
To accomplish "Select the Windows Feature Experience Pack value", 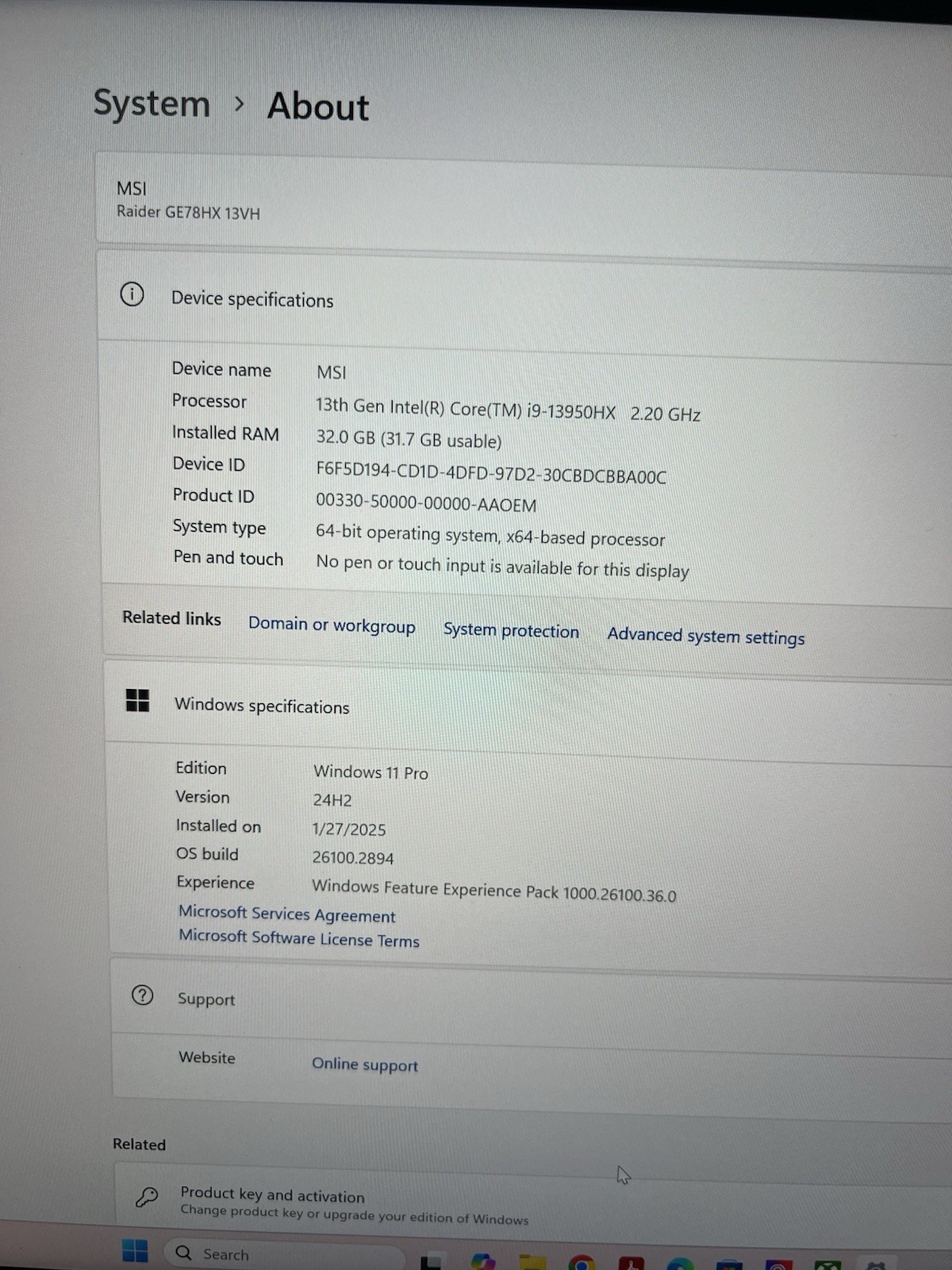I will [x=494, y=890].
